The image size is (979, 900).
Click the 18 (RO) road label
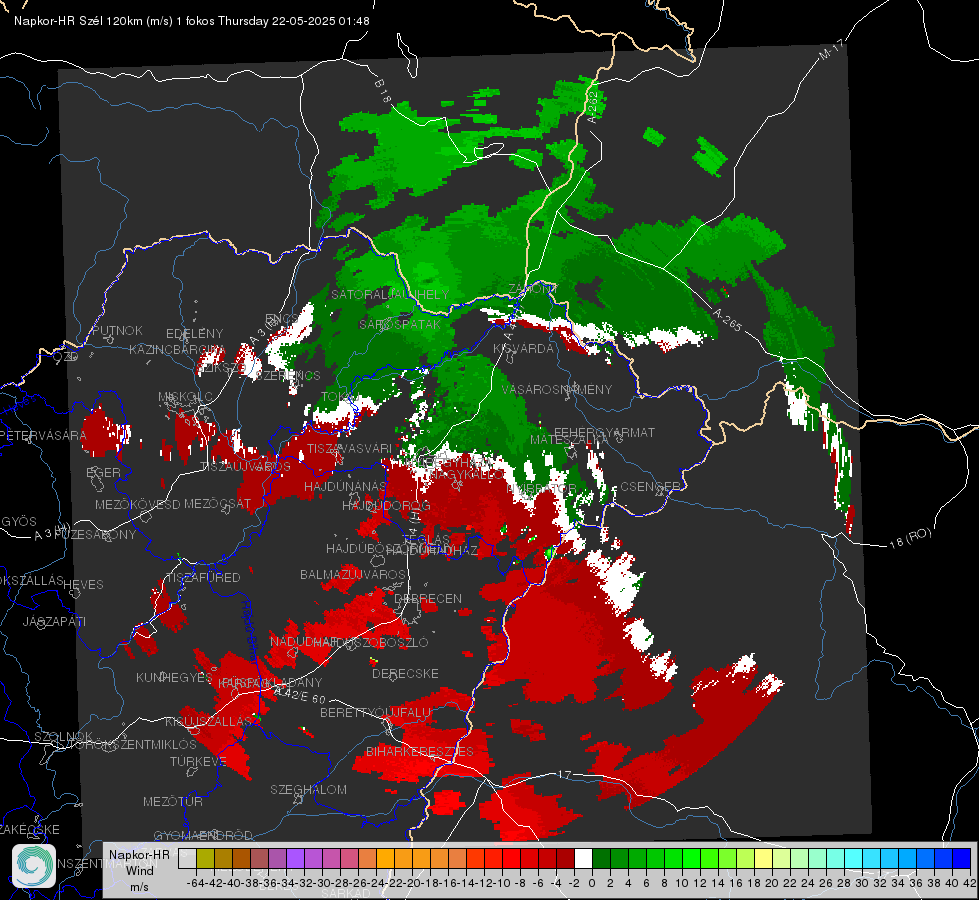coord(910,538)
